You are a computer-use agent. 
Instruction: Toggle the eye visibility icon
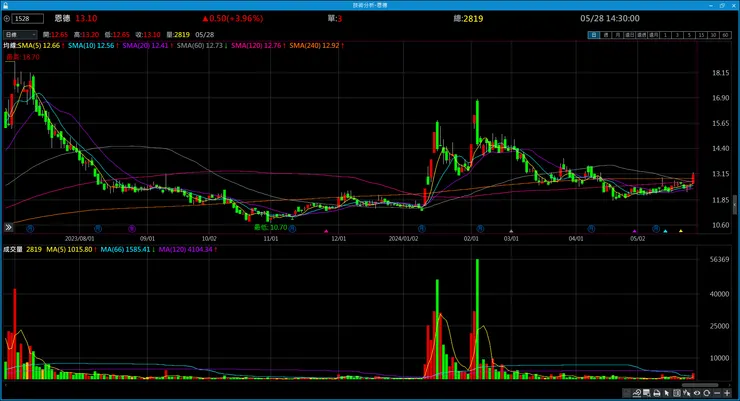697,393
